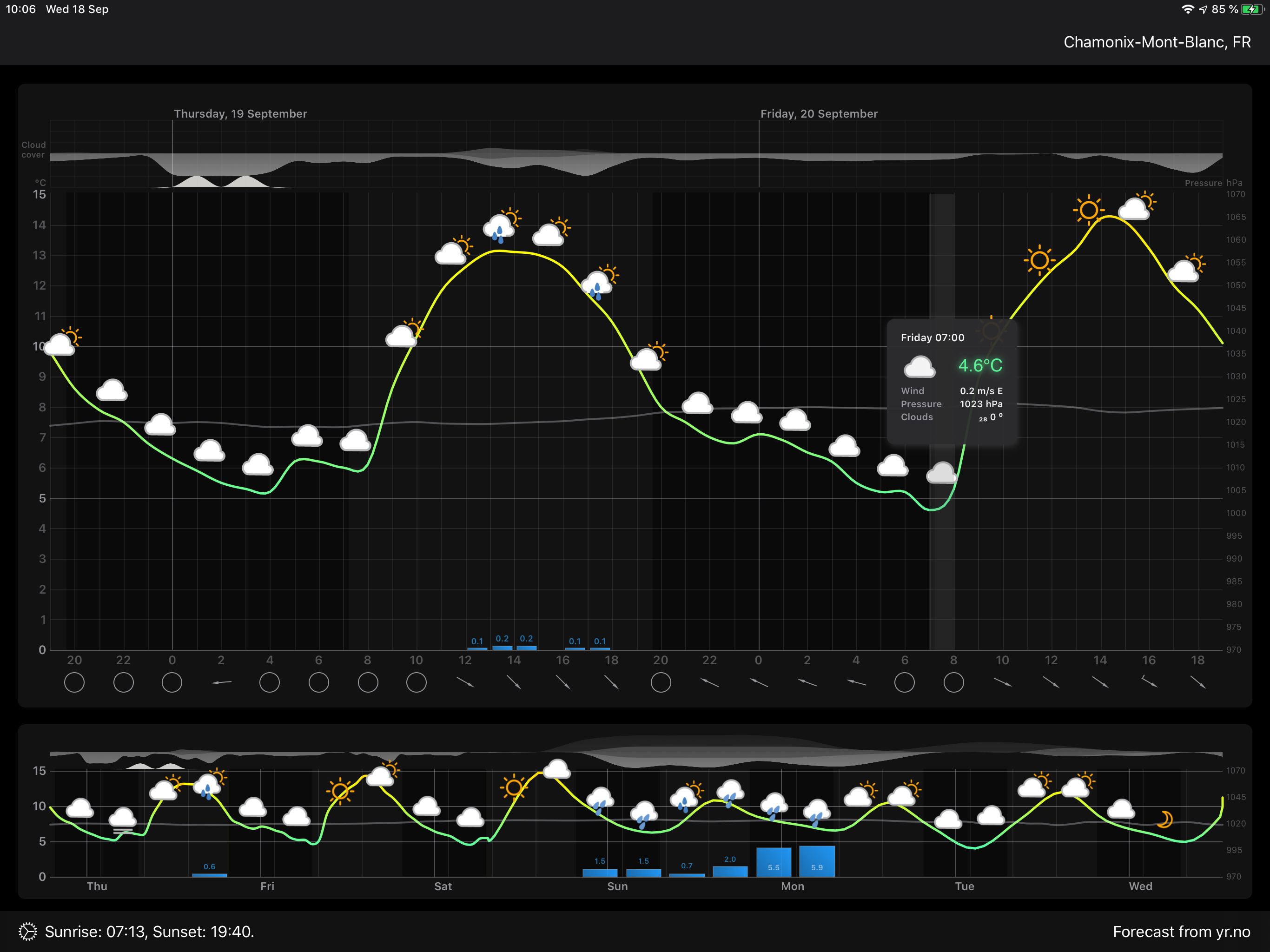Image resolution: width=1270 pixels, height=952 pixels.
Task: Select the Sun day label in weekly chart
Action: tap(617, 886)
